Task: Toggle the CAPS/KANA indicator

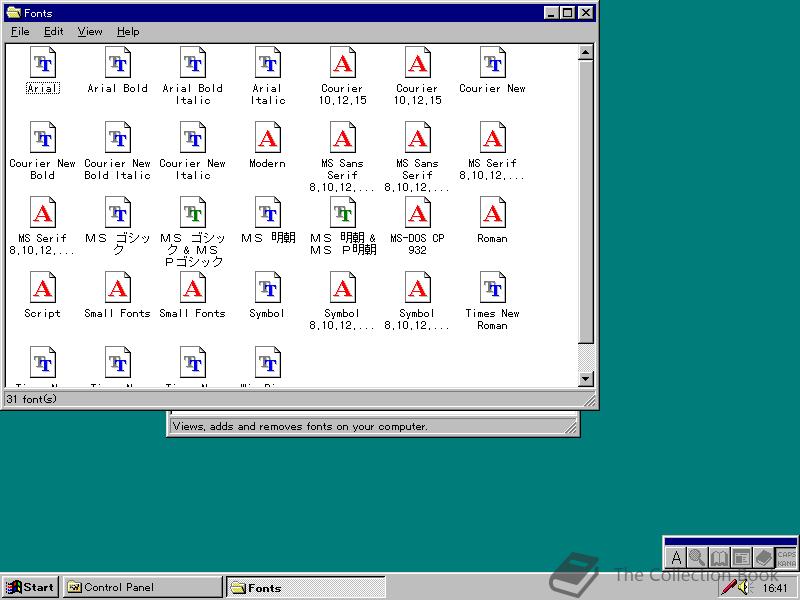Action: 783,557
